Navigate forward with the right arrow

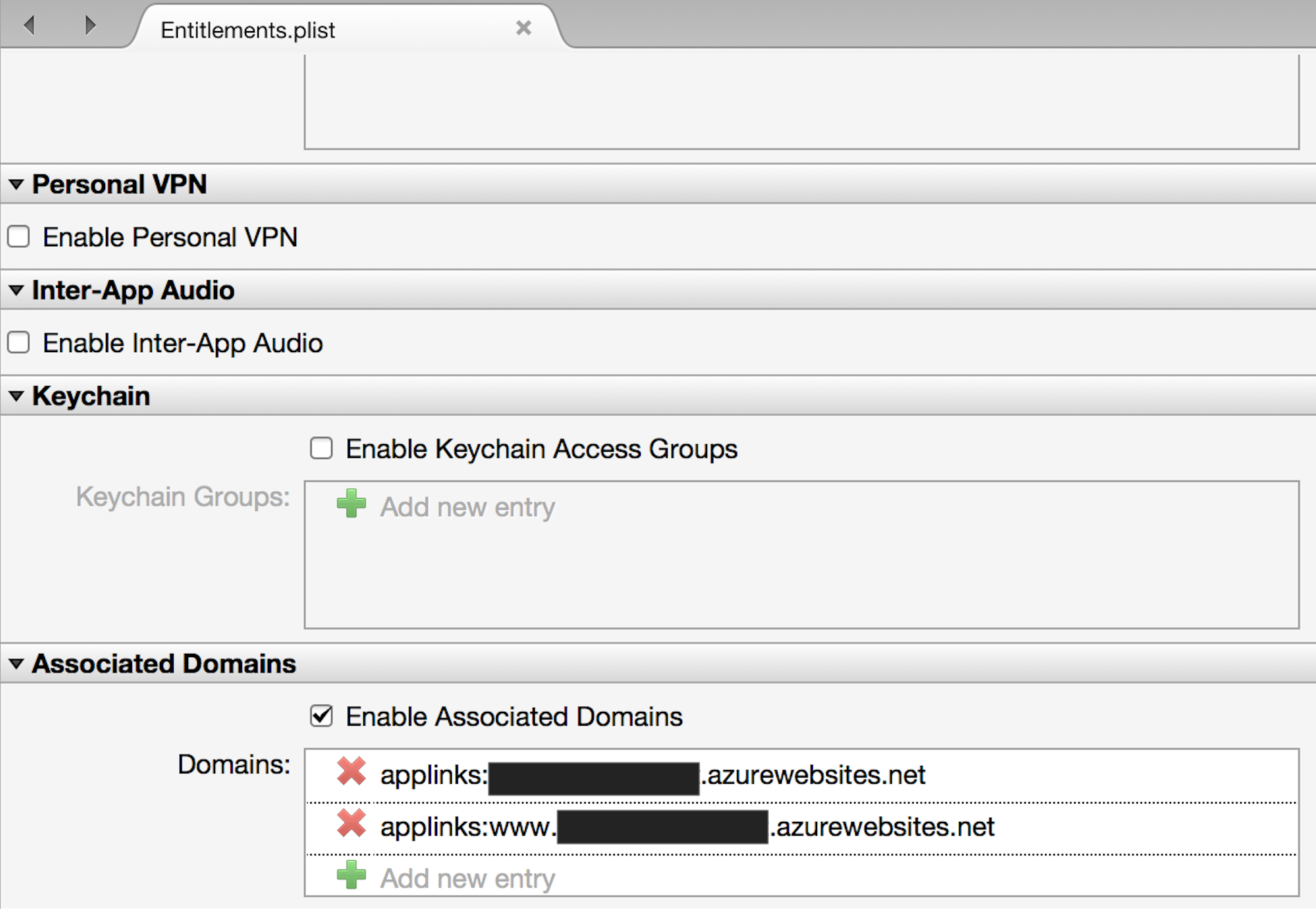90,26
